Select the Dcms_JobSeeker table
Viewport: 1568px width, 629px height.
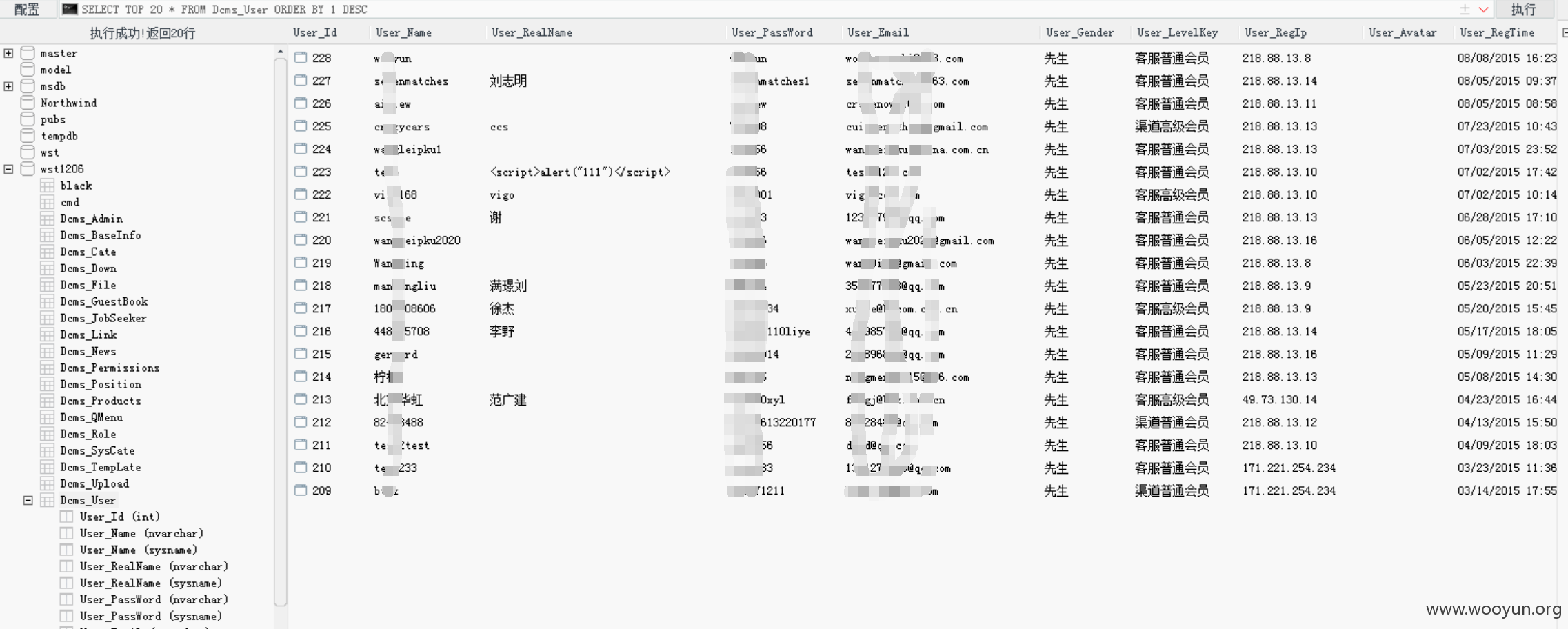[x=103, y=318]
